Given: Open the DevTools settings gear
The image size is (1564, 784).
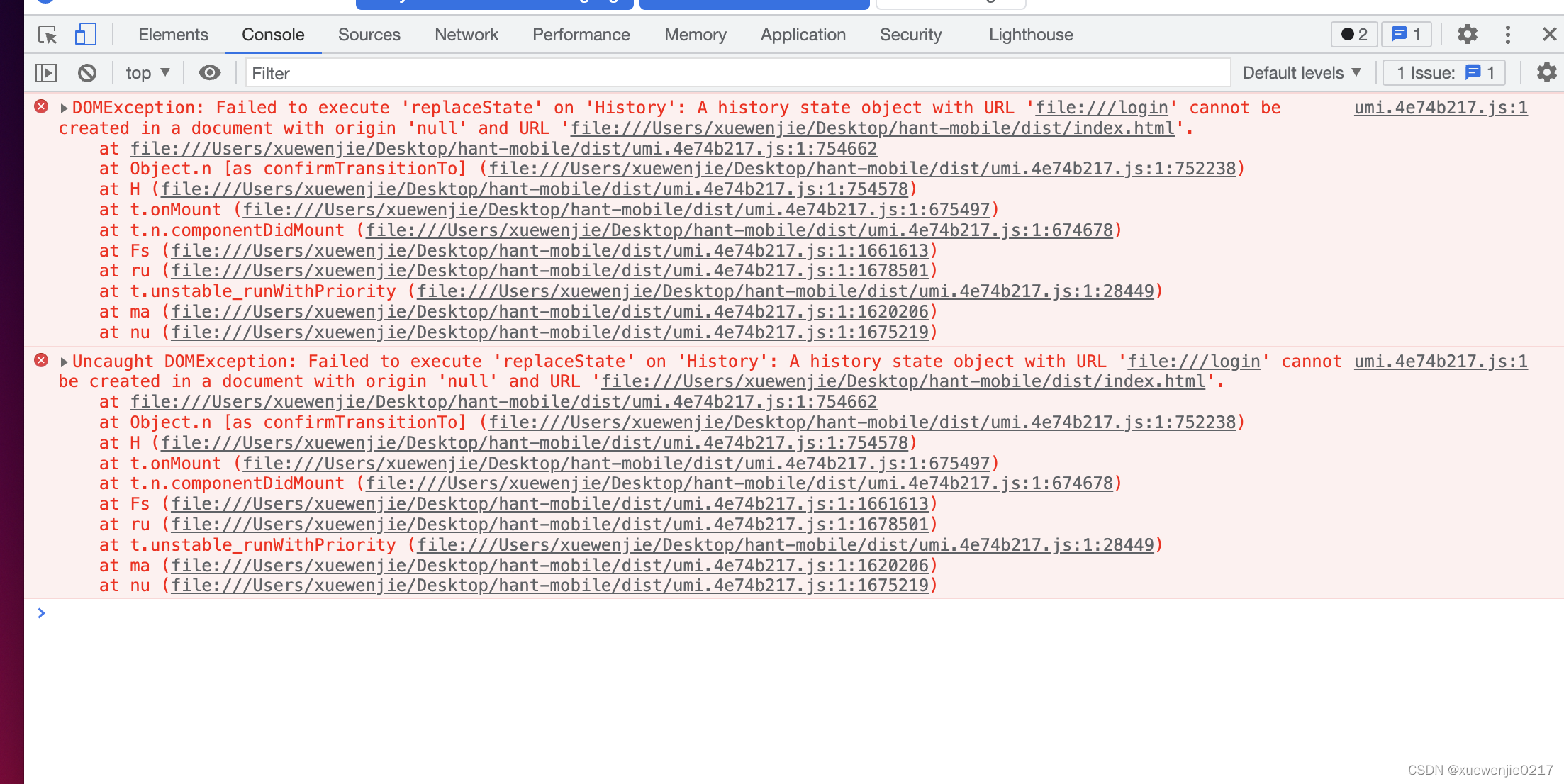Looking at the screenshot, I should click(x=1467, y=35).
